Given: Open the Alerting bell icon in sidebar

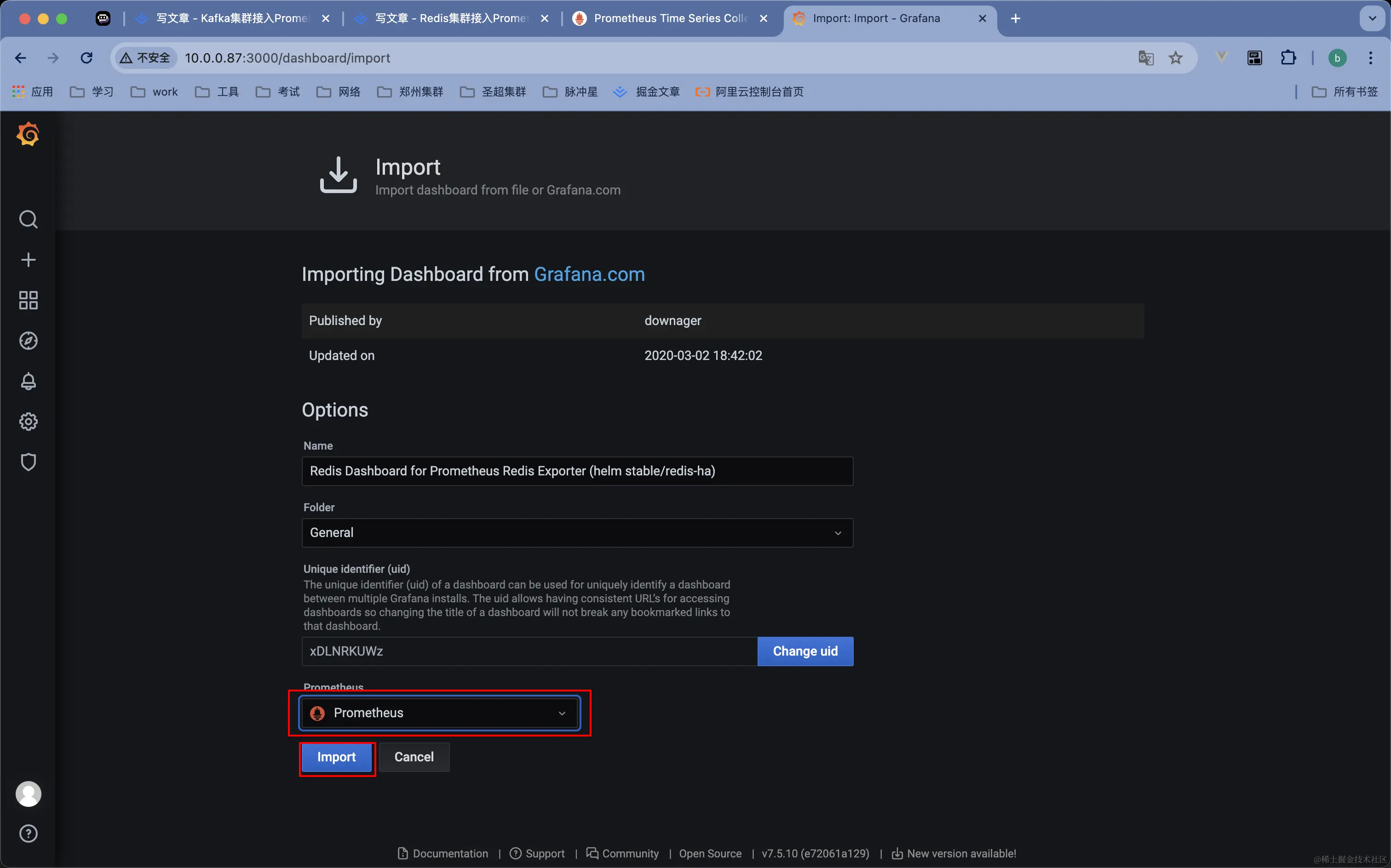Looking at the screenshot, I should [28, 381].
